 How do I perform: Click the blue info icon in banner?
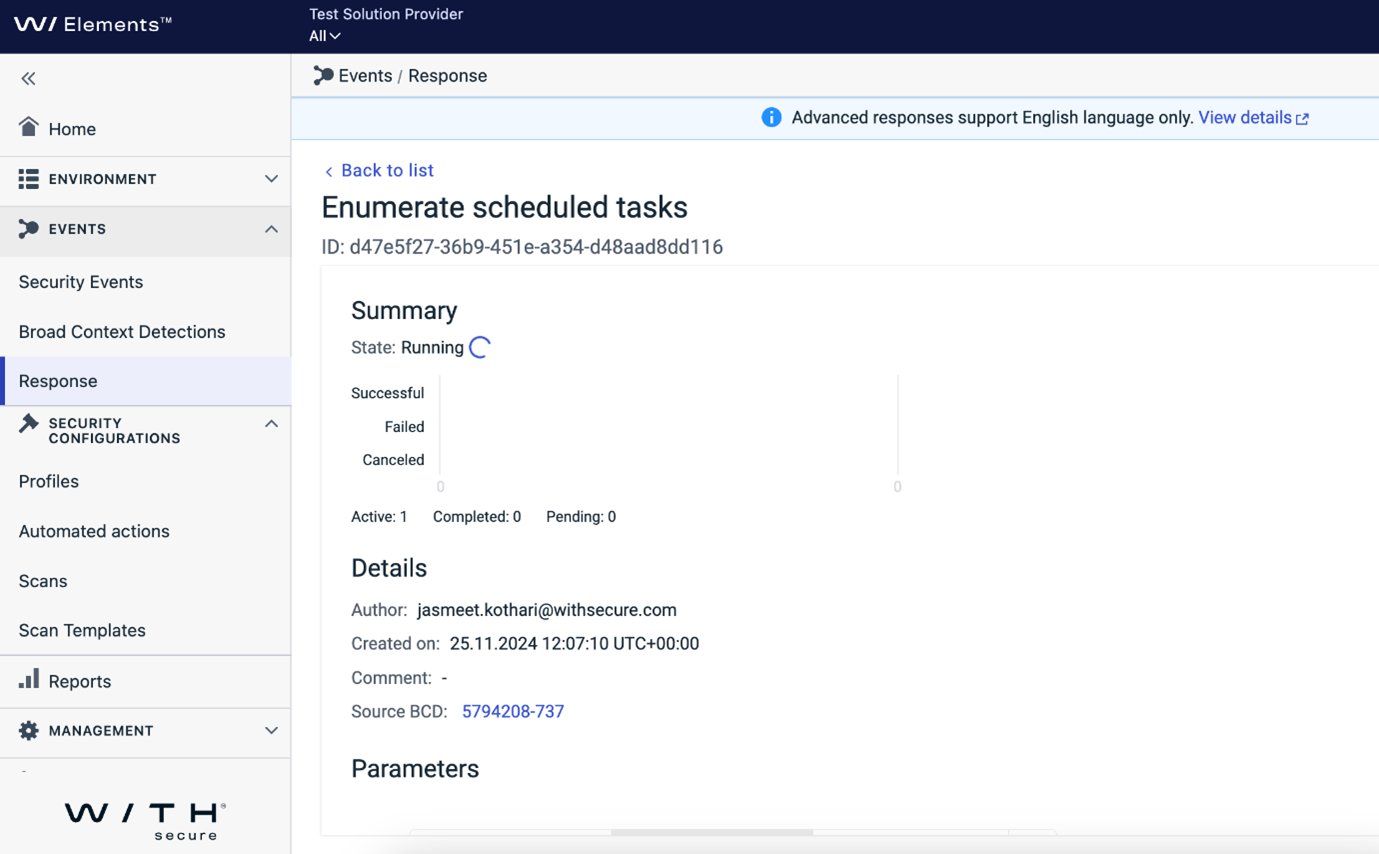point(771,118)
